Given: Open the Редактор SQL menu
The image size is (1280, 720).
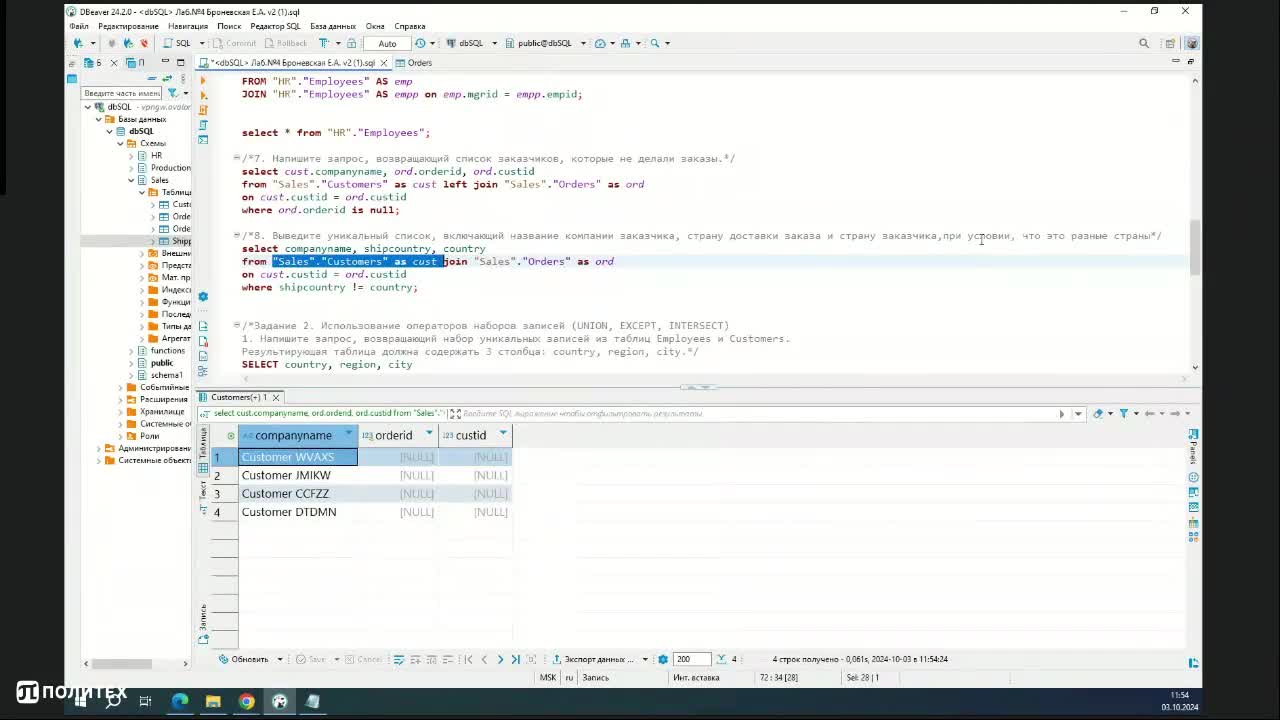Looking at the screenshot, I should (275, 26).
